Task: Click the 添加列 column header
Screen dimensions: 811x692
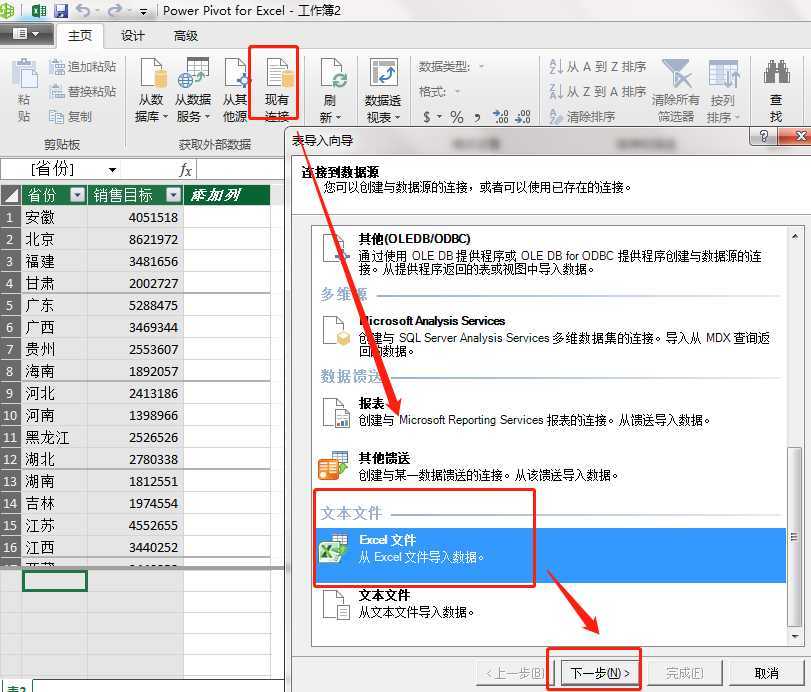Action: (227, 195)
